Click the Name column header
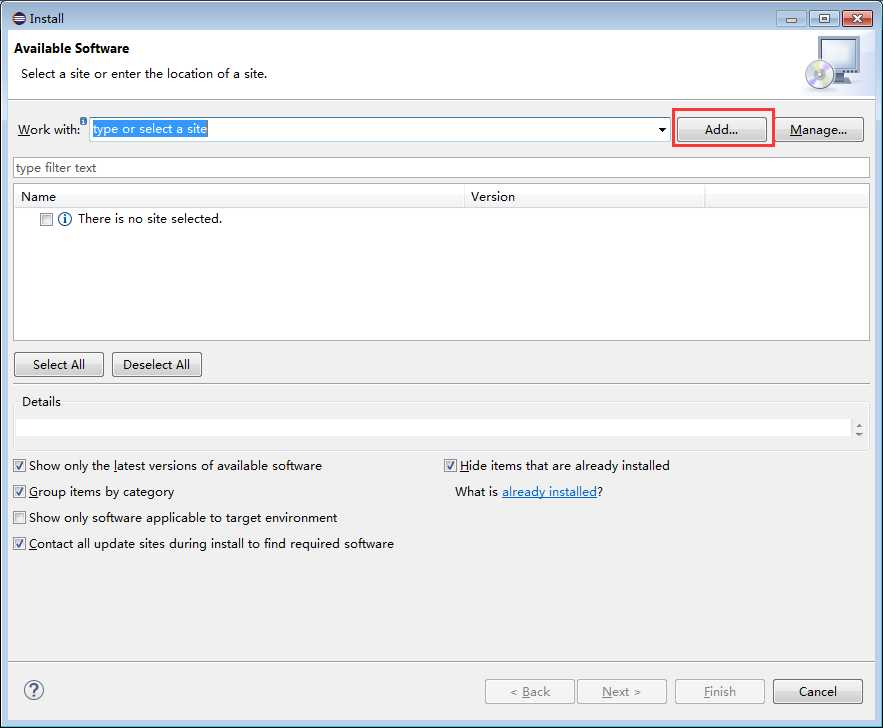The height and width of the screenshot is (728, 883). (x=239, y=196)
